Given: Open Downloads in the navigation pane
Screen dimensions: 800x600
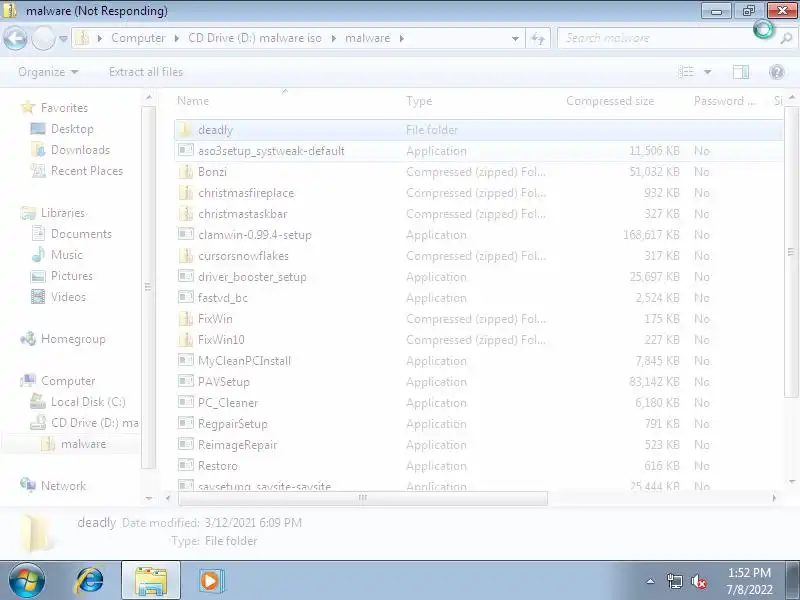Looking at the screenshot, I should tap(80, 149).
